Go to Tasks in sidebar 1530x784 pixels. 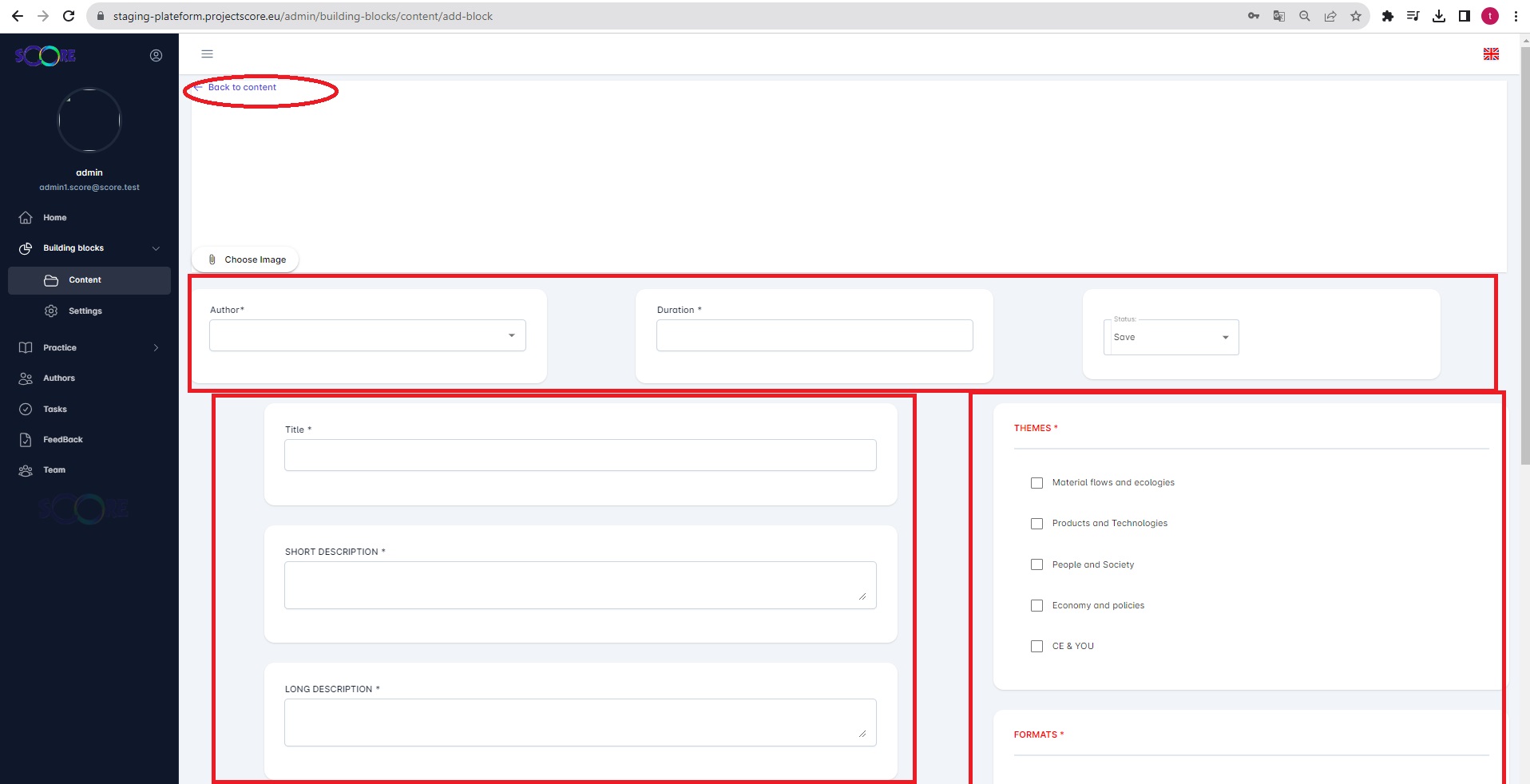pyautogui.click(x=55, y=410)
